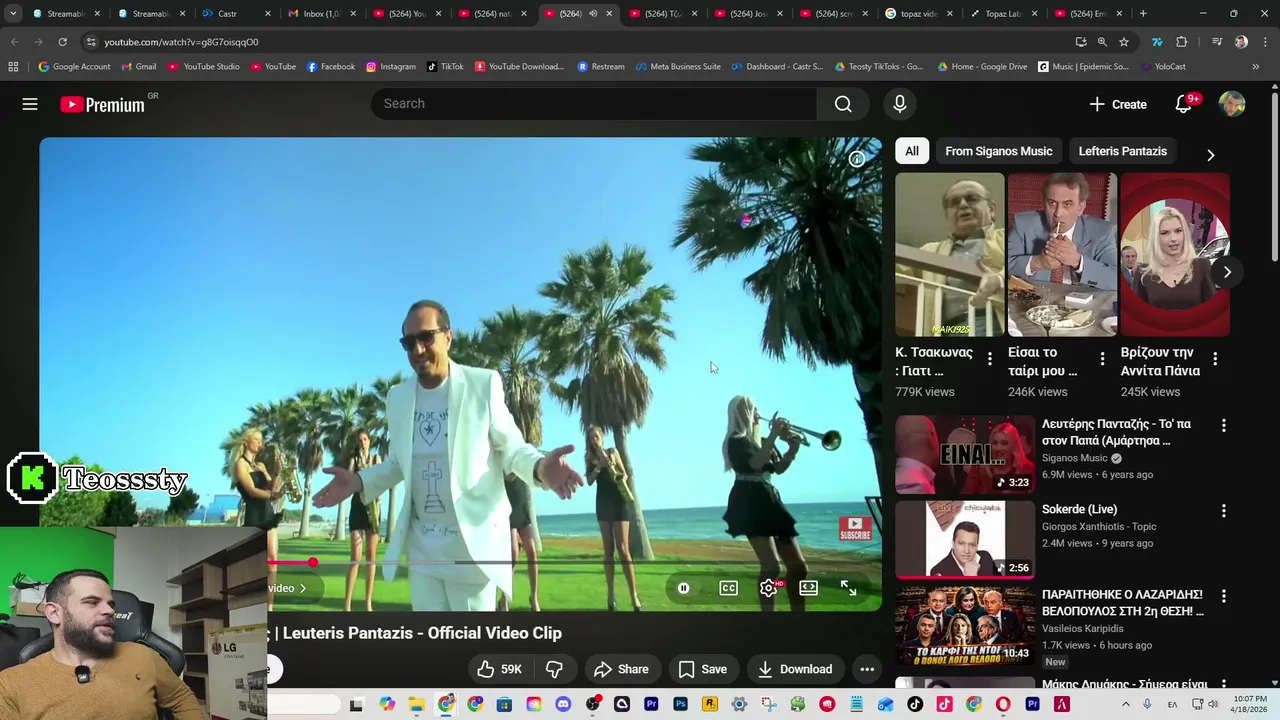
Task: Open the browser extensions puzzle icon
Action: coord(1182,42)
